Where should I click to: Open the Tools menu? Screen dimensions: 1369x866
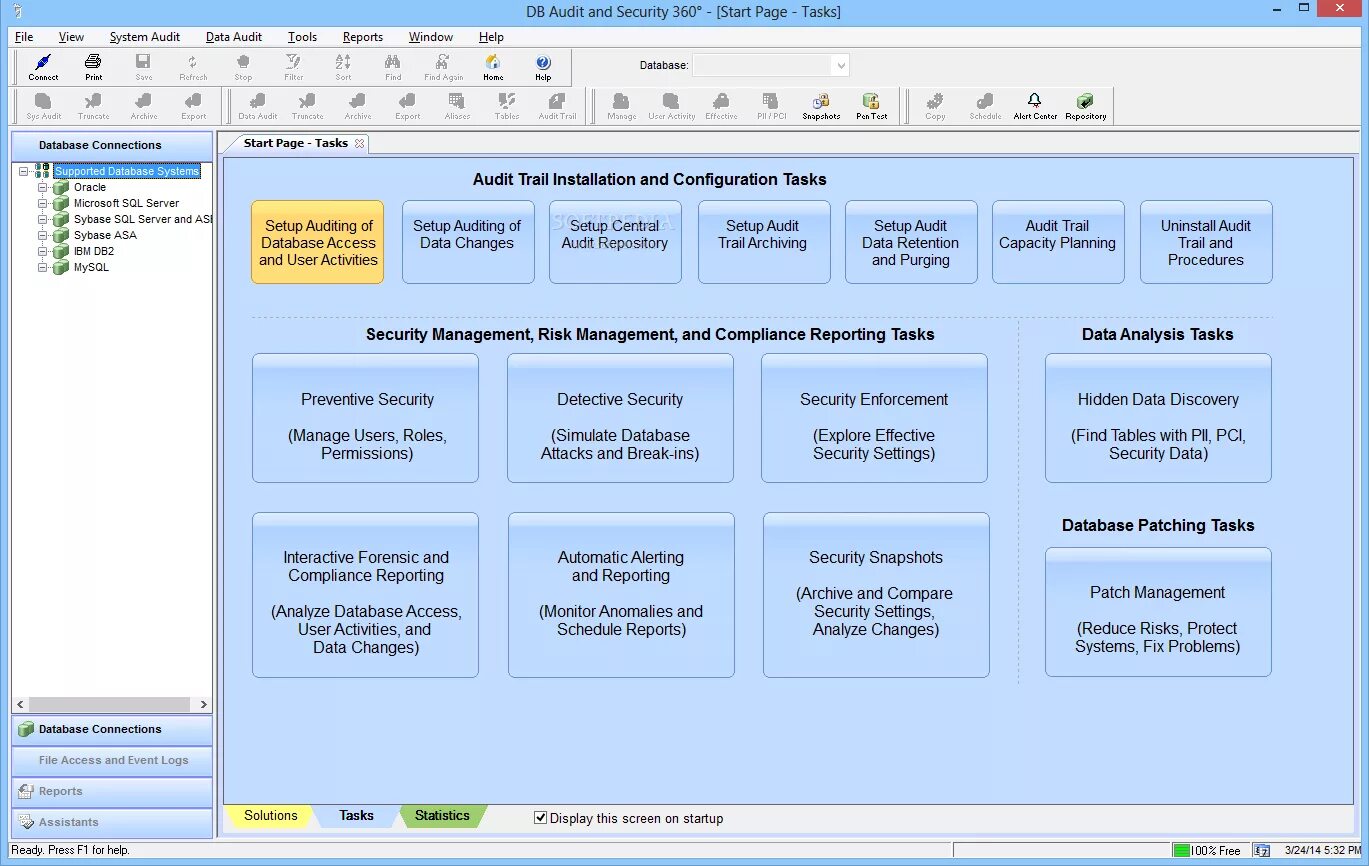302,37
